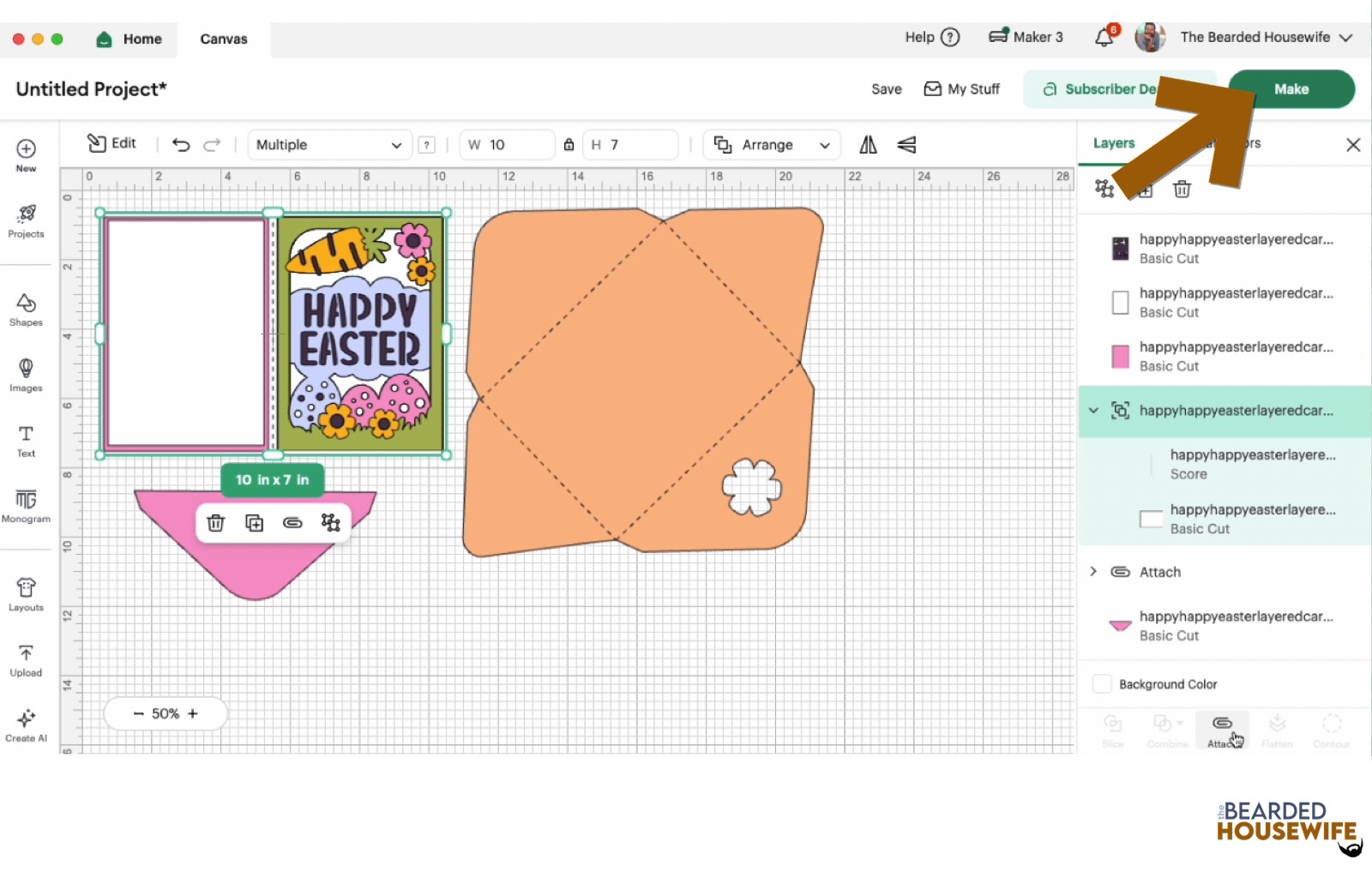Duplicate selection from the floating canvas toolbar

(x=254, y=522)
